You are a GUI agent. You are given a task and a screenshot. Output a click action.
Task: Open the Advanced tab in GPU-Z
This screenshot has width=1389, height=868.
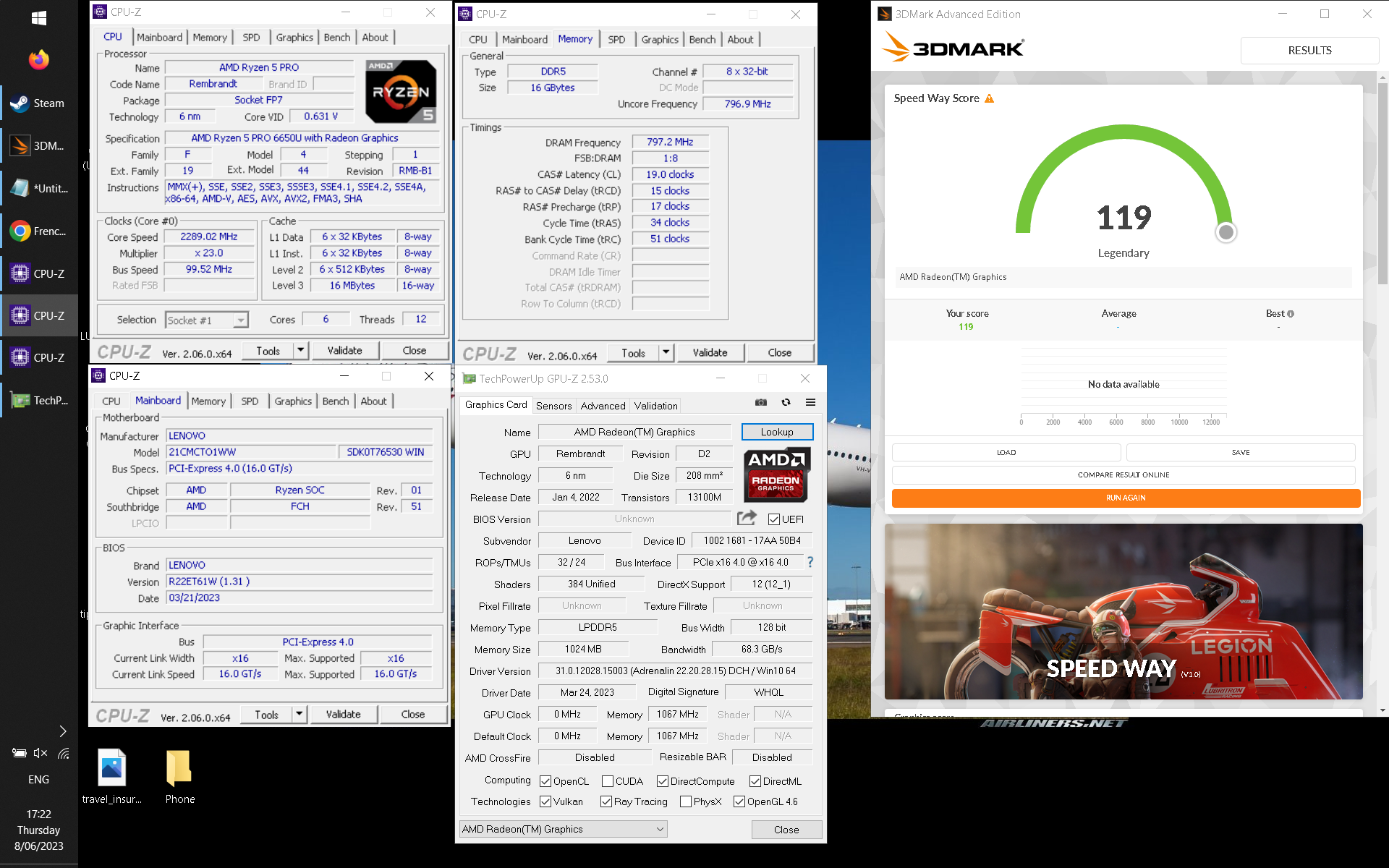tap(603, 406)
